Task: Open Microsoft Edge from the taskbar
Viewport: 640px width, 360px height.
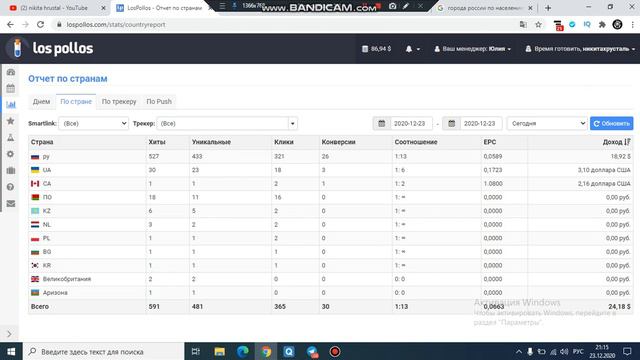Action: tap(243, 351)
